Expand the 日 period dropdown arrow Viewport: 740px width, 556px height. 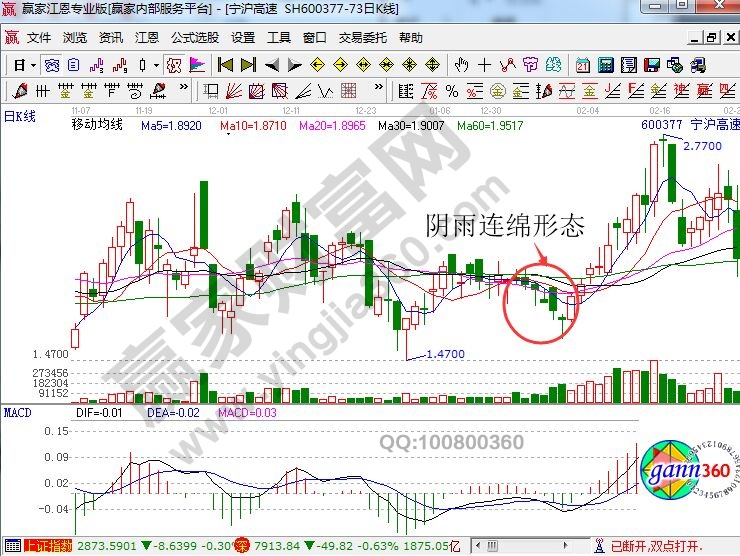point(33,65)
